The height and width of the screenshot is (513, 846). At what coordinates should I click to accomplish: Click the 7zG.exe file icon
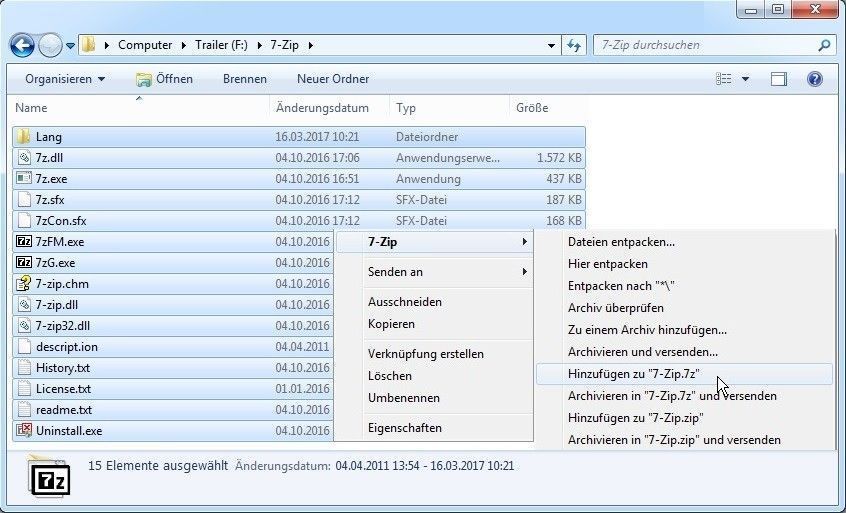coord(24,262)
